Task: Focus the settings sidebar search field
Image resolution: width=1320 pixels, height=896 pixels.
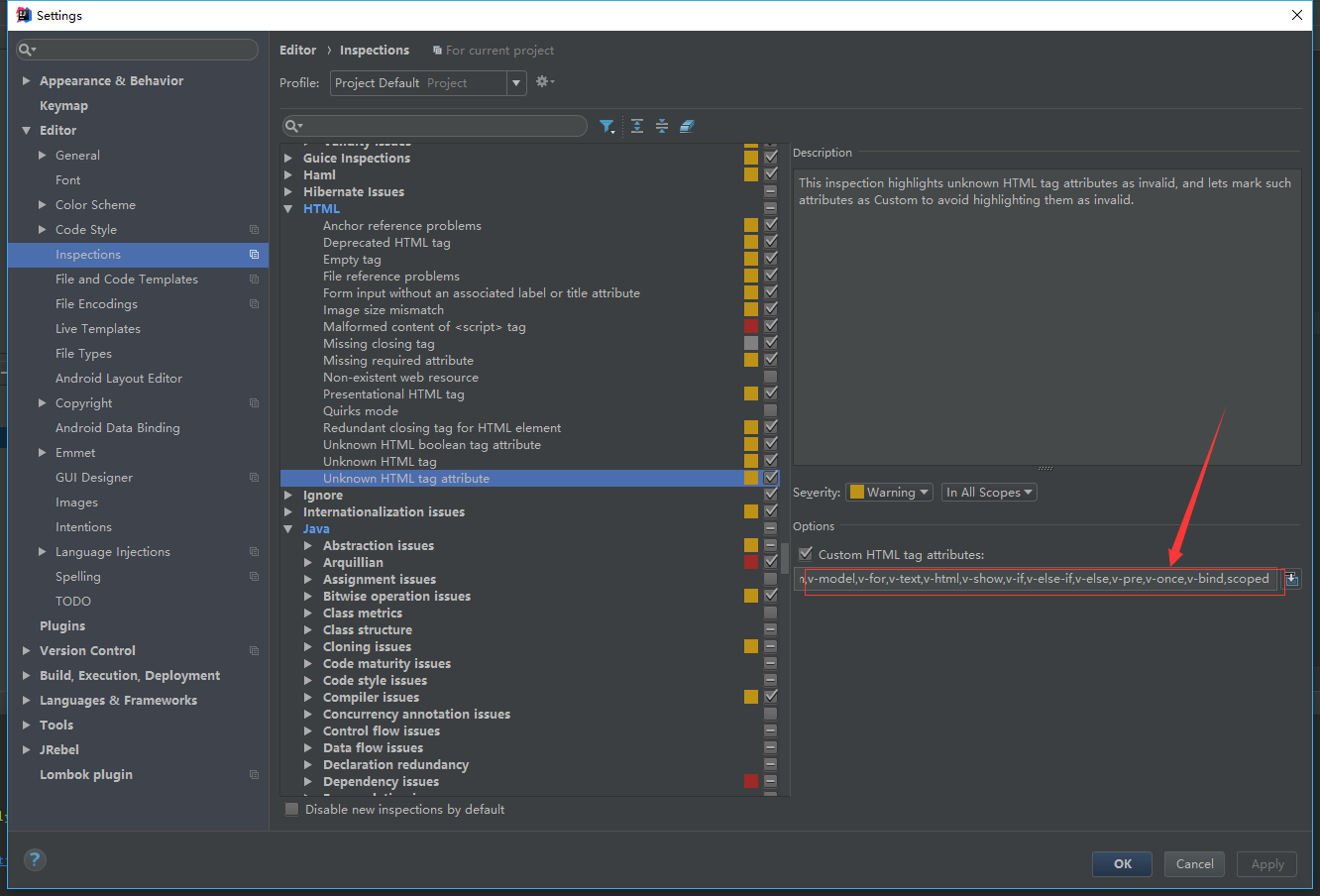Action: [x=138, y=50]
